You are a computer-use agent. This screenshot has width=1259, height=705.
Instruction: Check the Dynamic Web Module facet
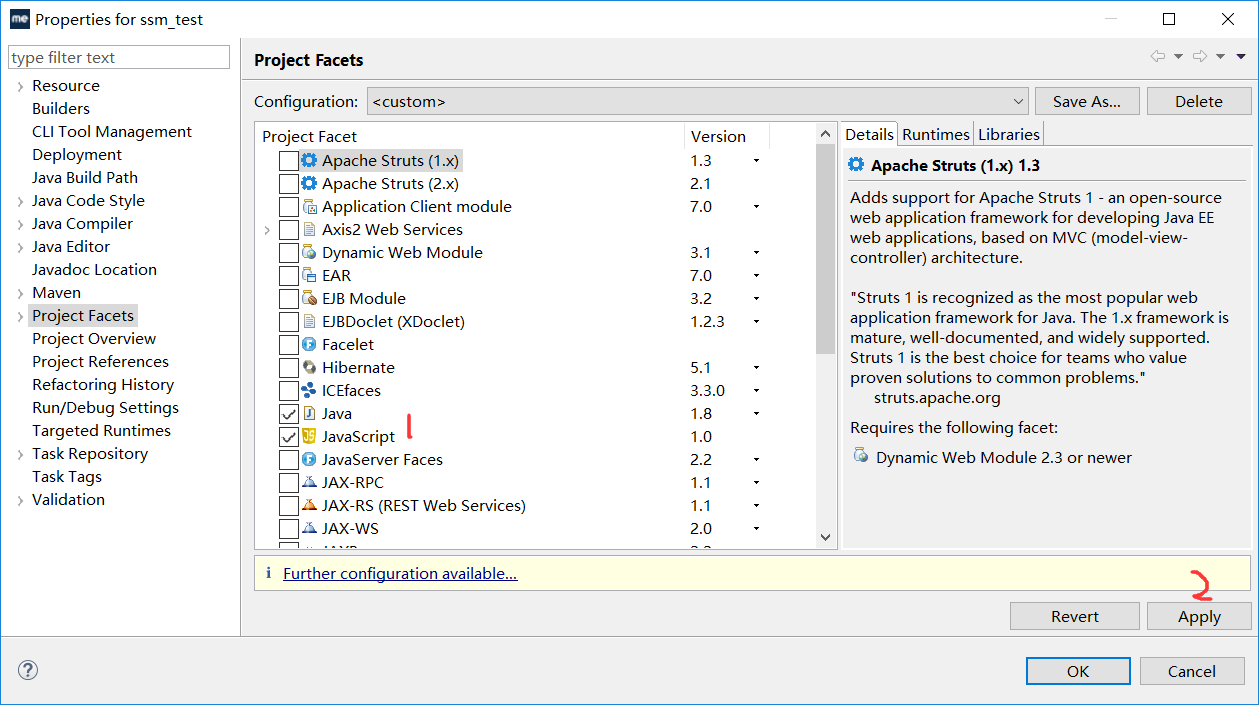coord(288,252)
